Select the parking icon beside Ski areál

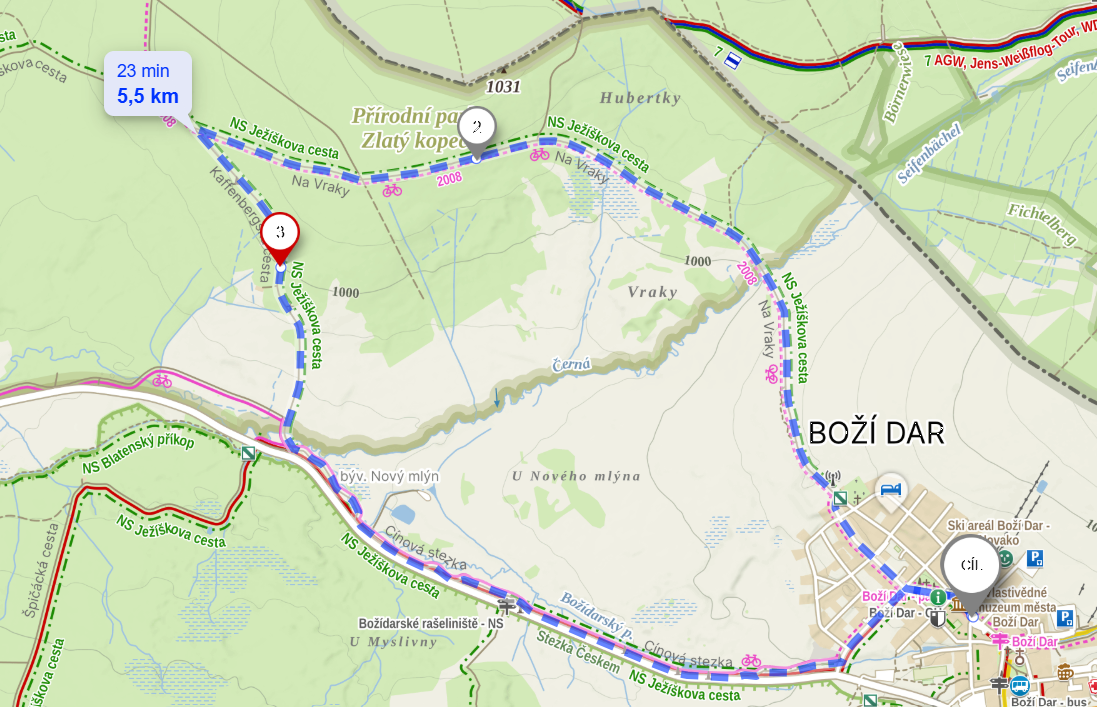point(1035,558)
